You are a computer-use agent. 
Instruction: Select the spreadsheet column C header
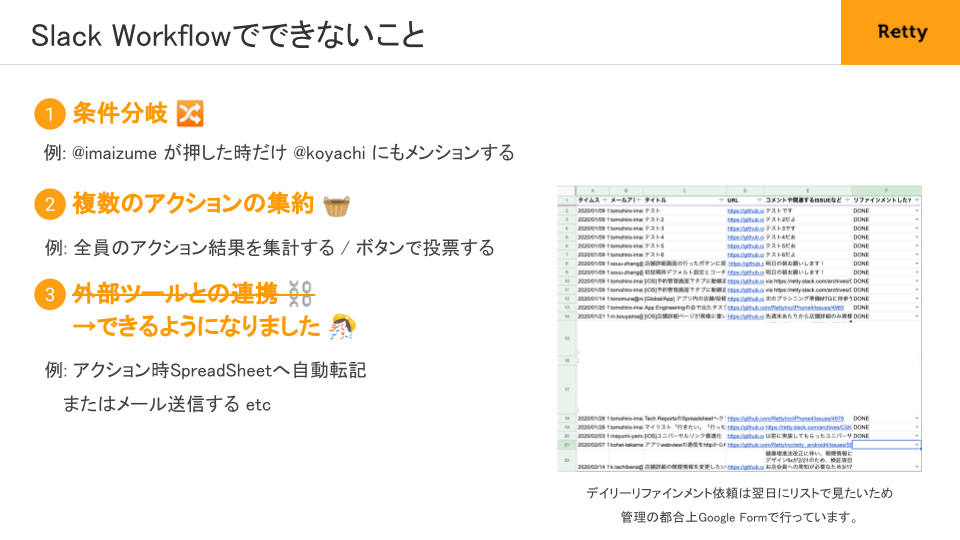(x=684, y=190)
